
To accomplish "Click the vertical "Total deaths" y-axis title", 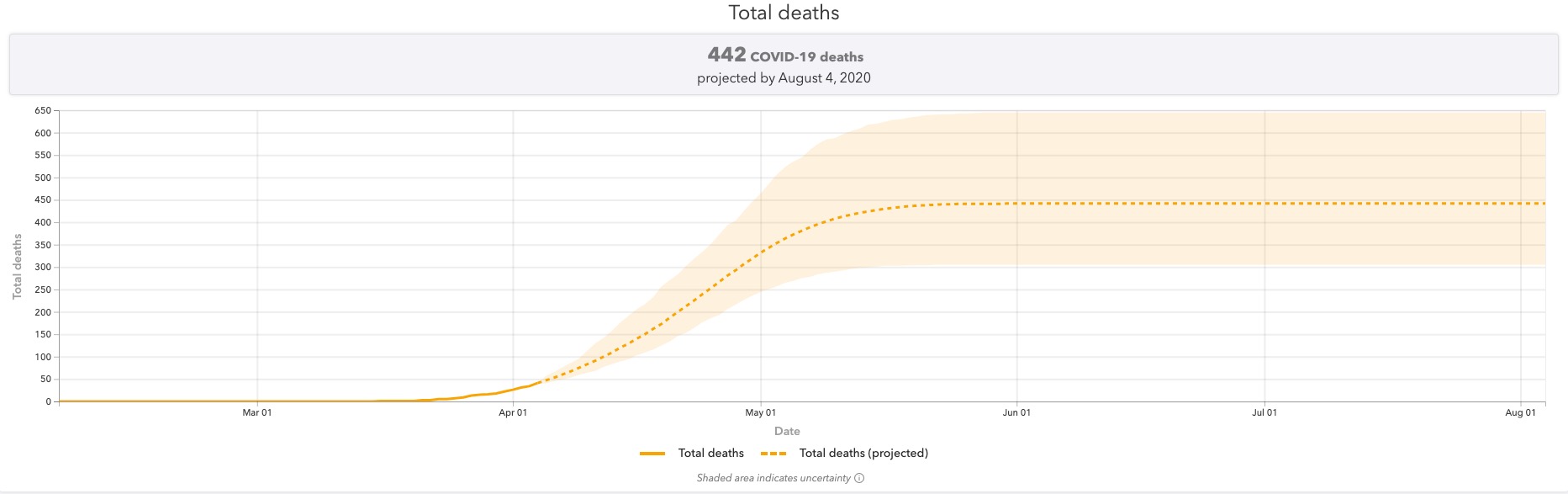I will 17,267.
